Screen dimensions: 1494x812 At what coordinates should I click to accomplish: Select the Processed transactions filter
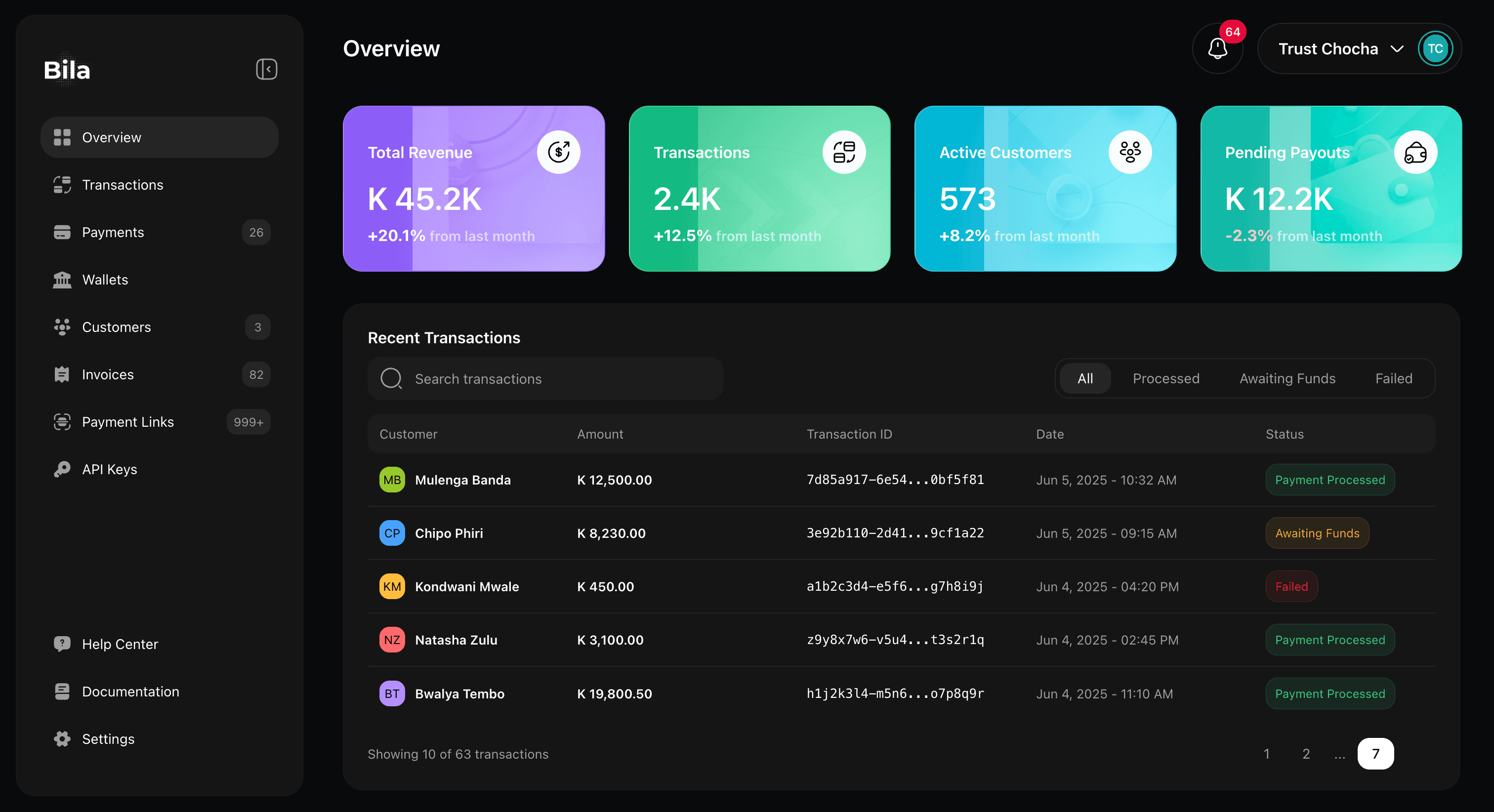[x=1166, y=378]
